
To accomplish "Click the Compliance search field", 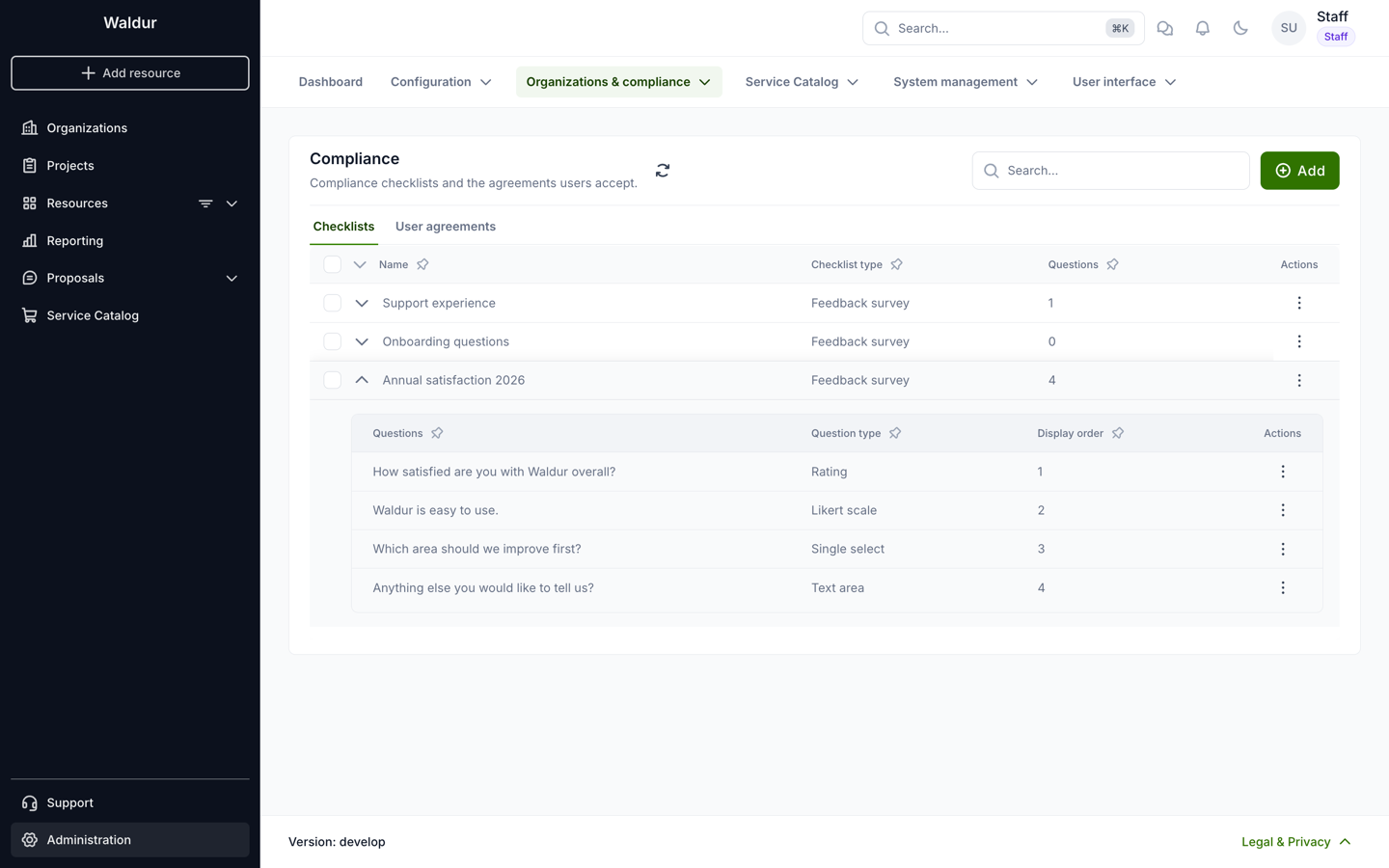I will tap(1110, 171).
